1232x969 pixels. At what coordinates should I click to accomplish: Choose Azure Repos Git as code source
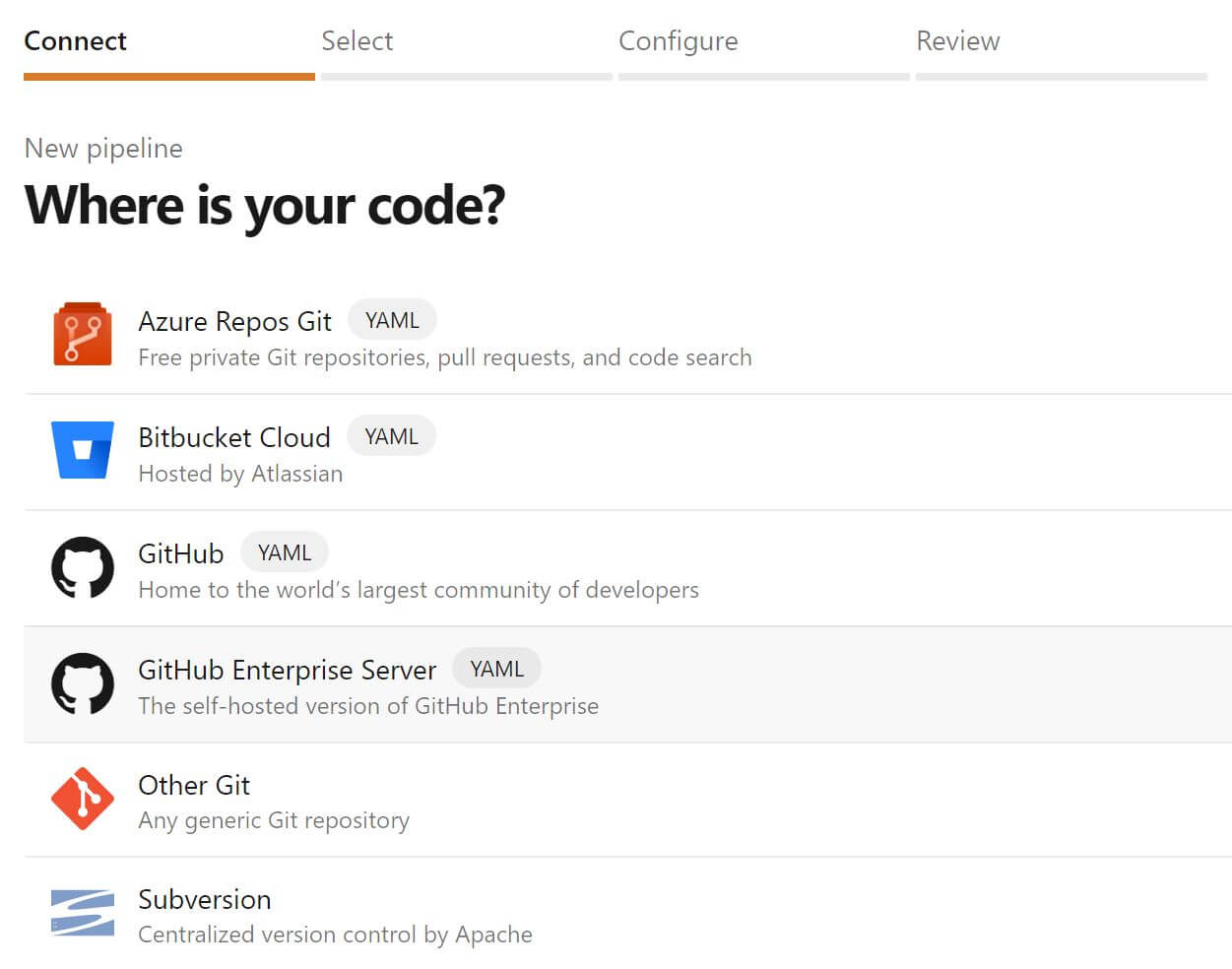point(234,322)
